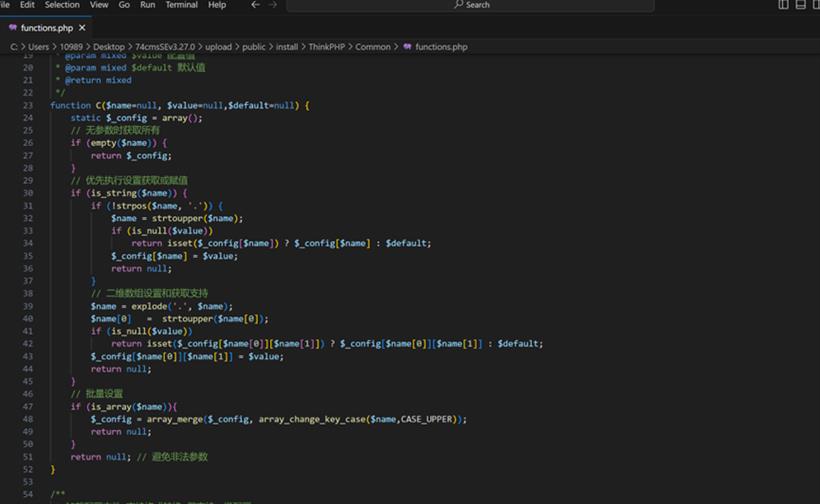Click 'if (is_string($name)) {' line

point(129,193)
